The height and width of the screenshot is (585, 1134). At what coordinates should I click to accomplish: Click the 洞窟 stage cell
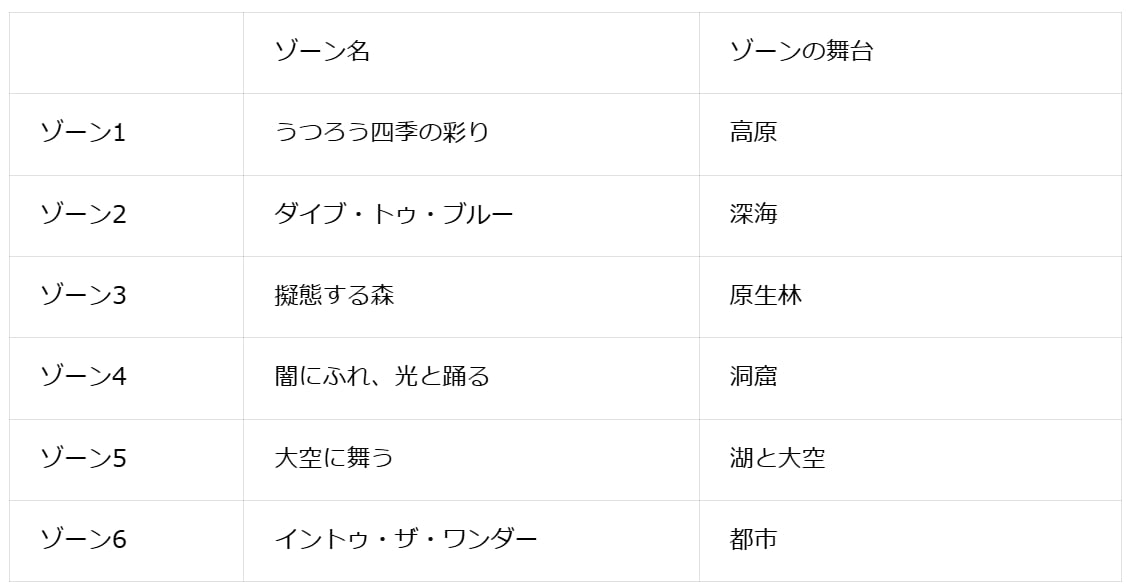753,377
